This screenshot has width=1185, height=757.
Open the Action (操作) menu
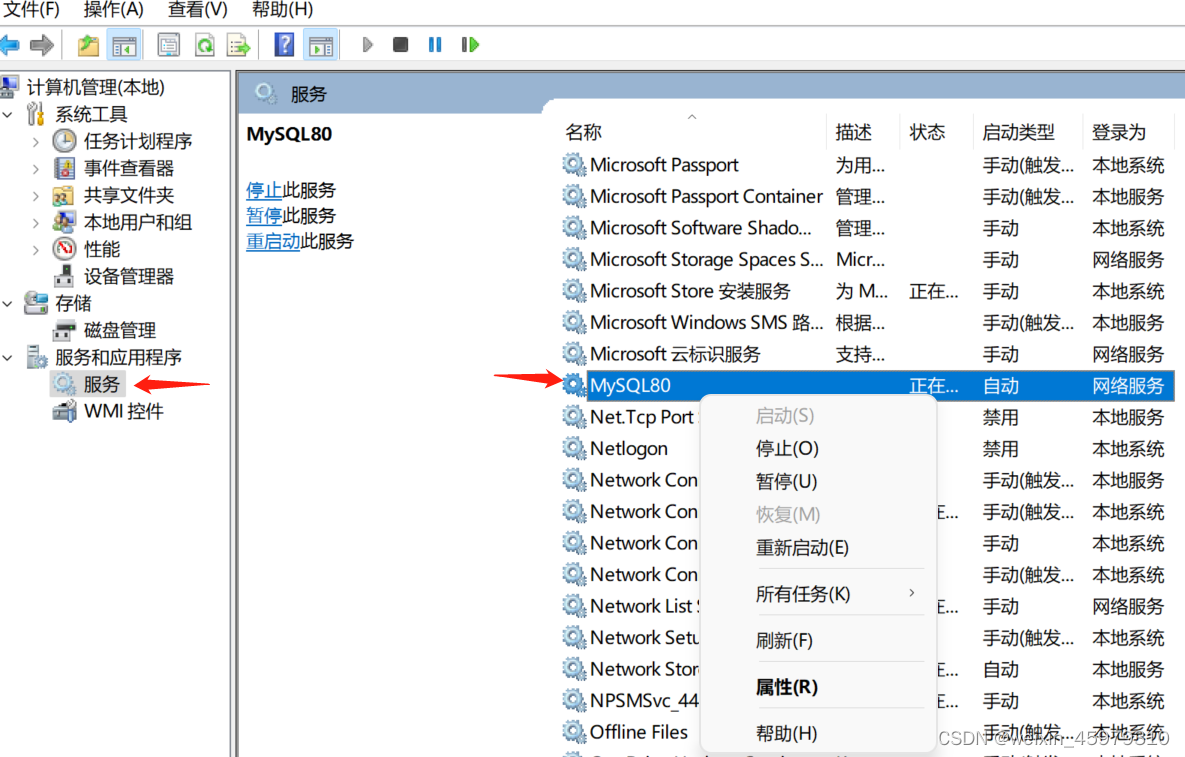pos(113,10)
